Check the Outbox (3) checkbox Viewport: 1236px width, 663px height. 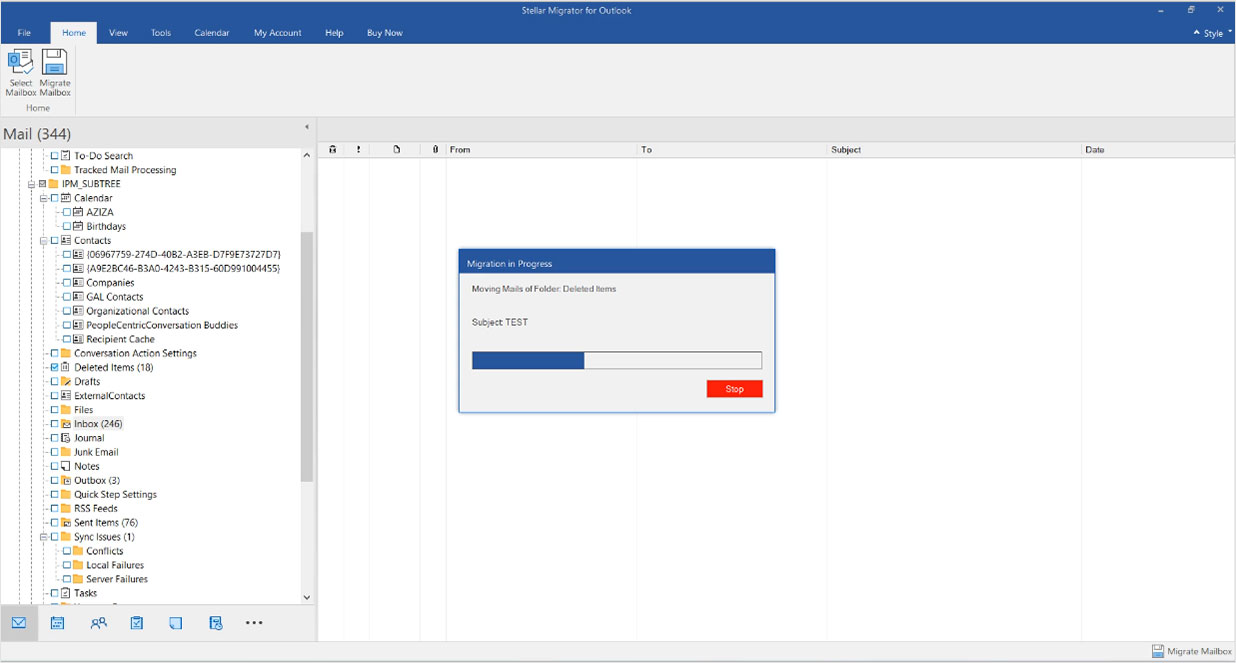pyautogui.click(x=54, y=480)
